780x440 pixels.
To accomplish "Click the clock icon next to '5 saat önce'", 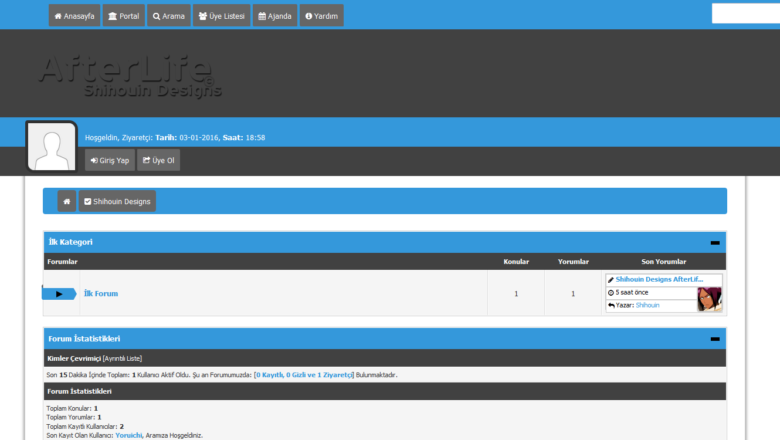I will [x=610, y=292].
